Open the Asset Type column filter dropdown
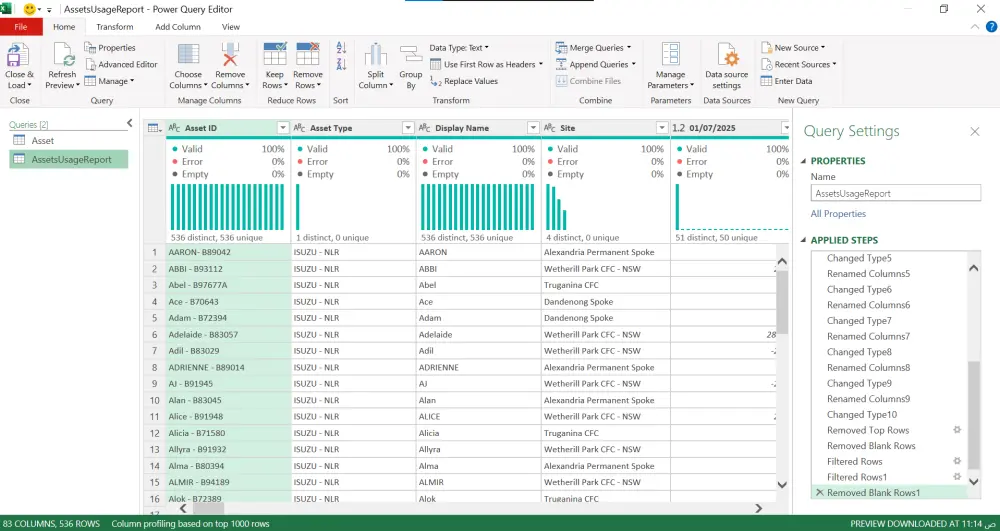This screenshot has width=1000, height=531. (x=408, y=128)
